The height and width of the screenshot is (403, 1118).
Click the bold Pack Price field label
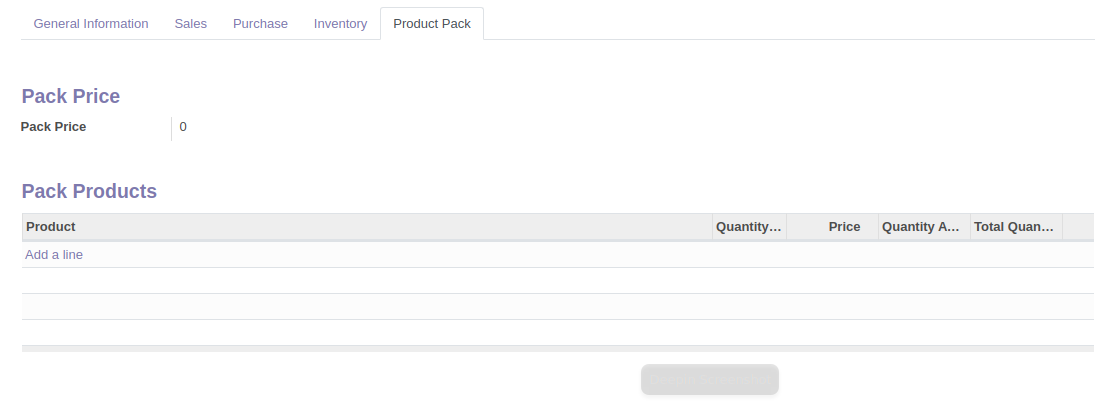point(53,127)
